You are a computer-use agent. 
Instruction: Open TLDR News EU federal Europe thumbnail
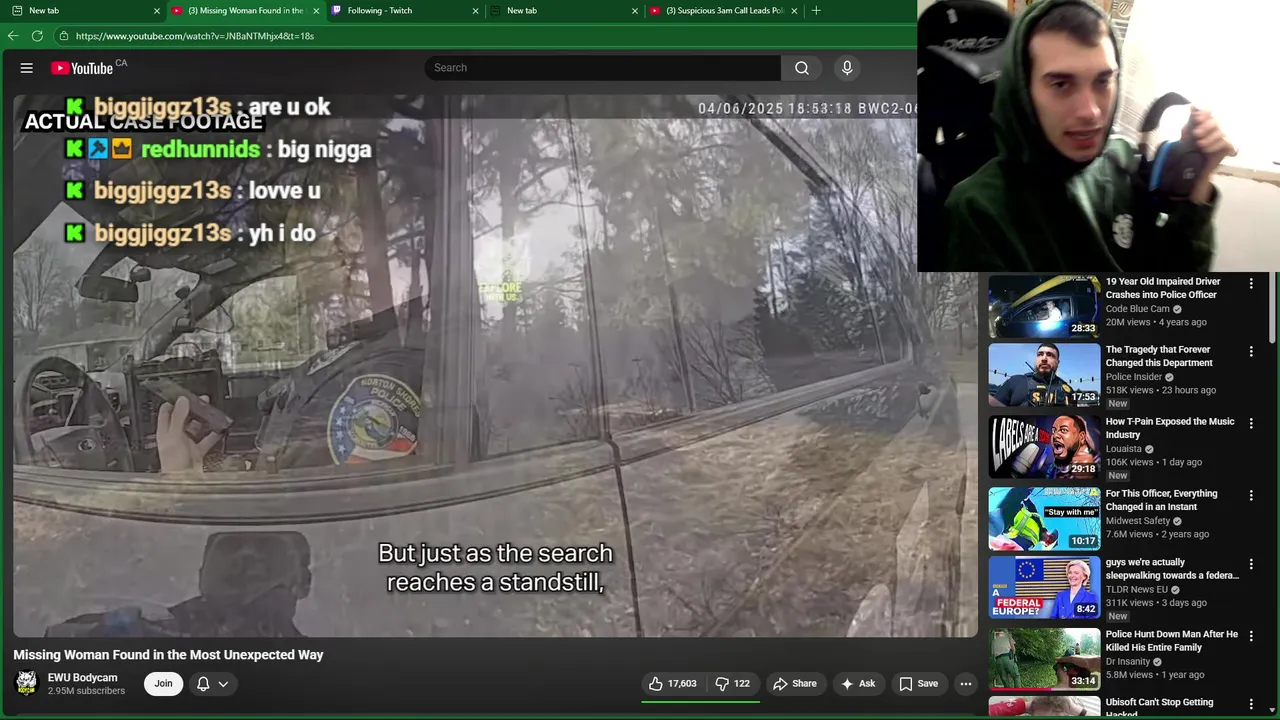pos(1044,587)
